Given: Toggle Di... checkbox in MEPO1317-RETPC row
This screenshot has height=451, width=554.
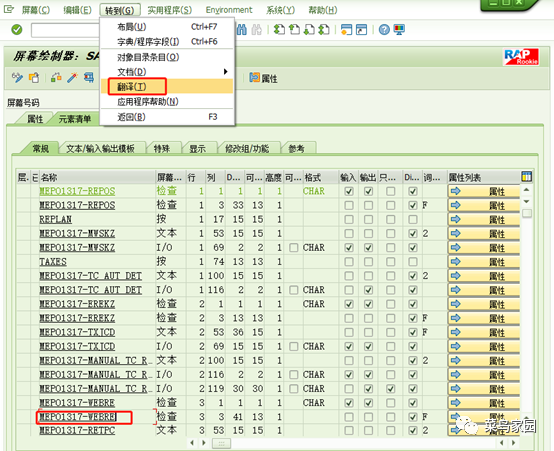Looking at the screenshot, I should pos(413,430).
